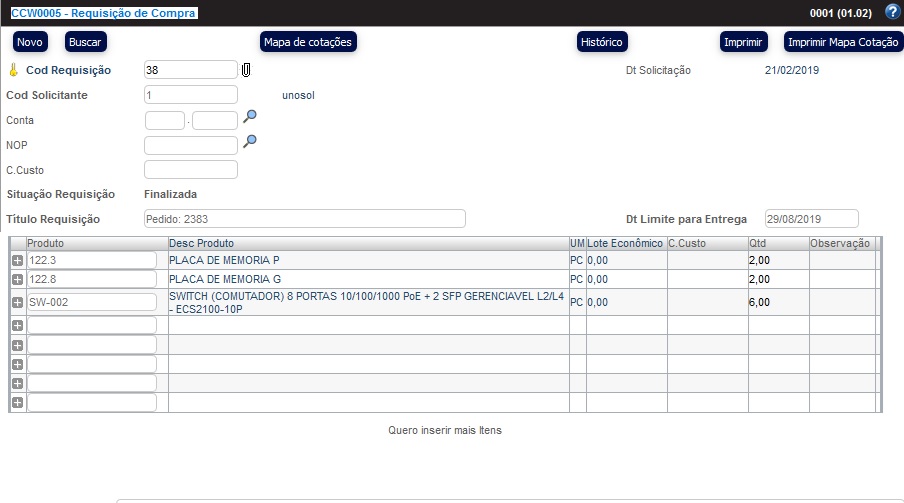
Task: Expand row SW-002 plus icon
Action: click(x=17, y=302)
